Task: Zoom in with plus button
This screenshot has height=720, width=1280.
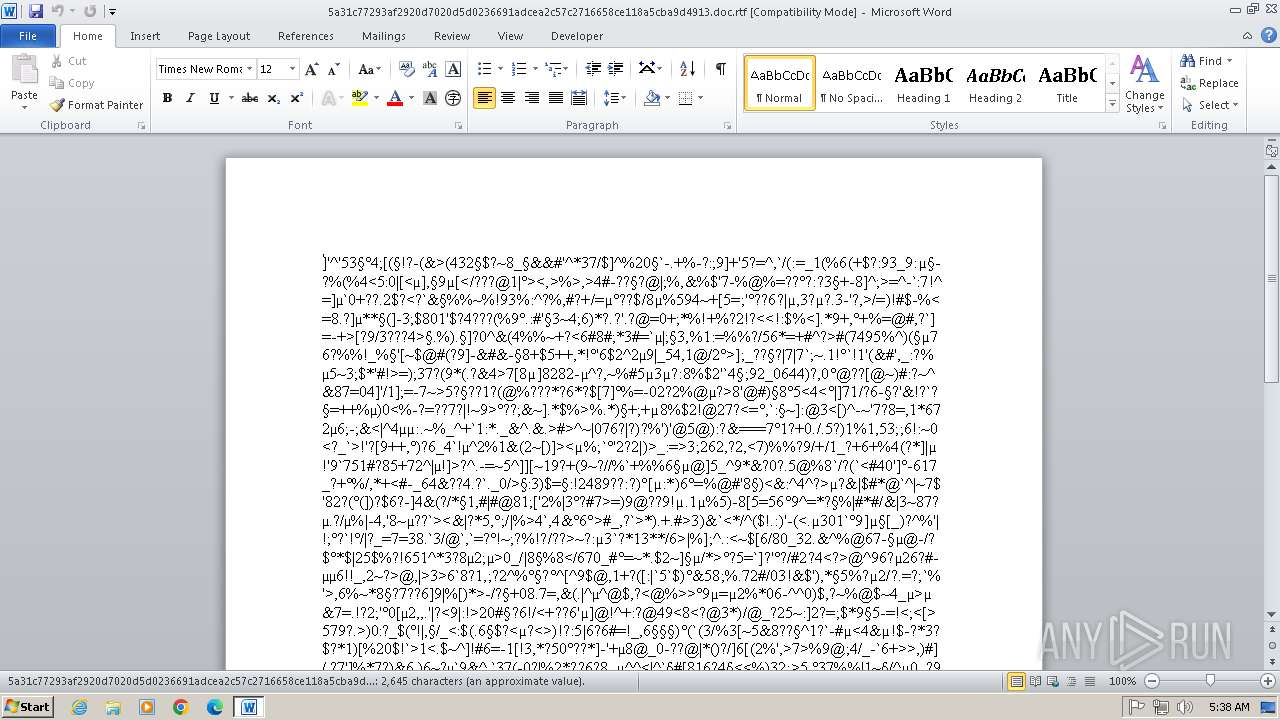Action: [x=1267, y=681]
